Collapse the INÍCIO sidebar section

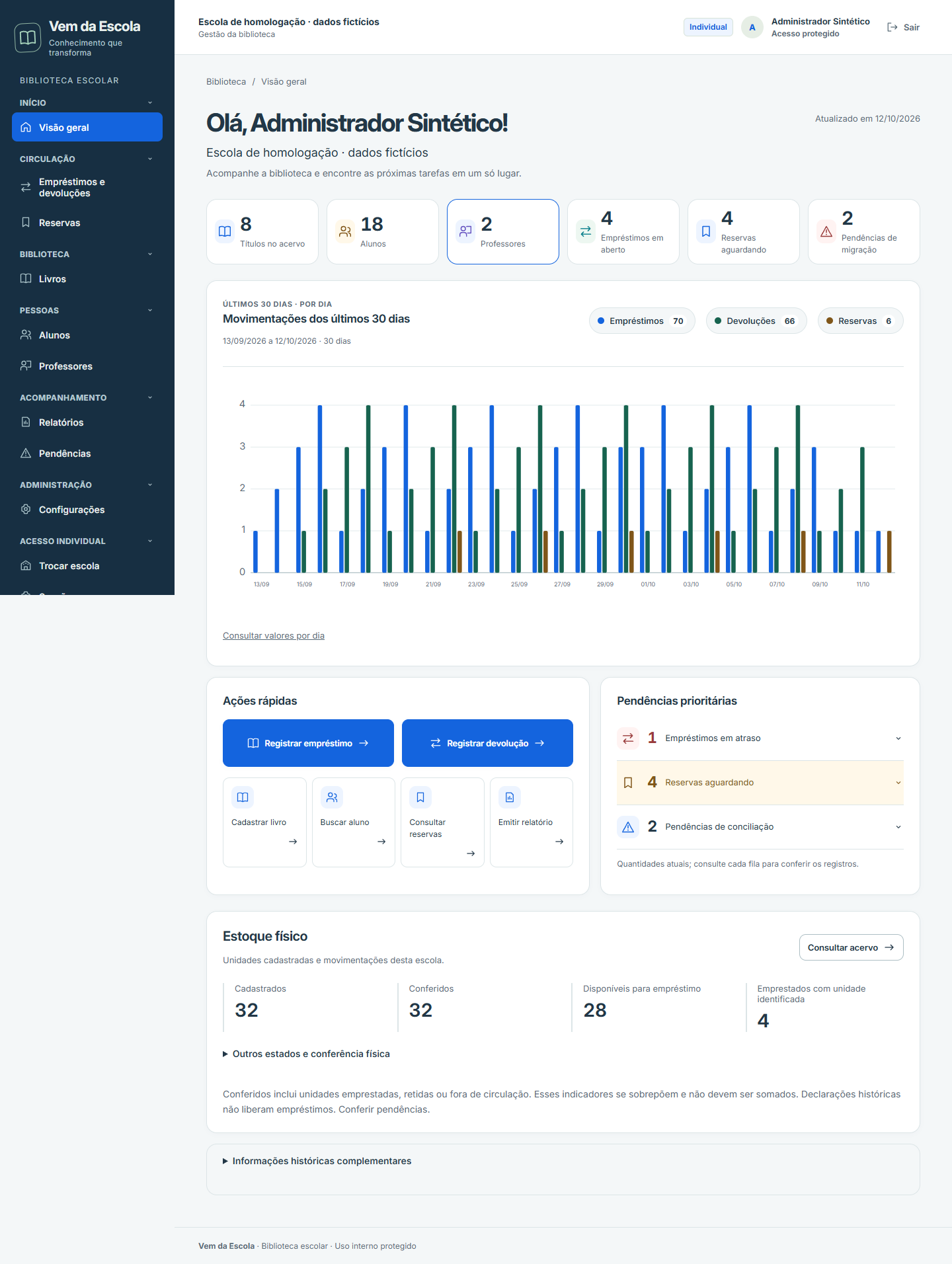tap(87, 102)
